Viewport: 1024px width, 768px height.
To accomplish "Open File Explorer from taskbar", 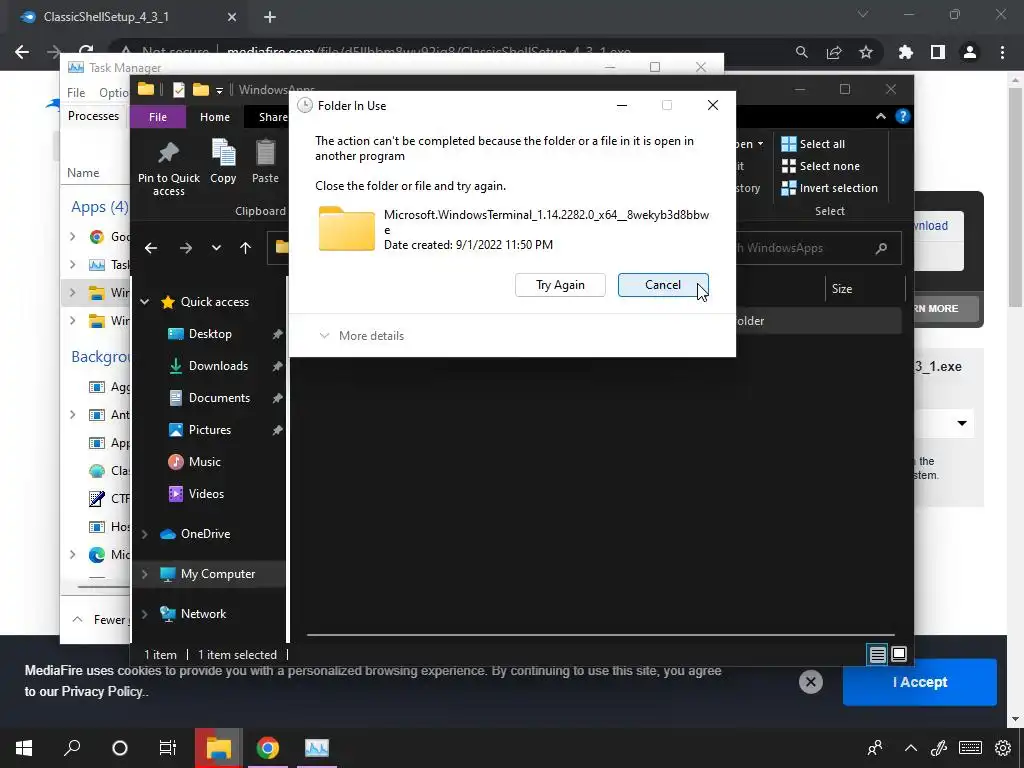I will 219,748.
